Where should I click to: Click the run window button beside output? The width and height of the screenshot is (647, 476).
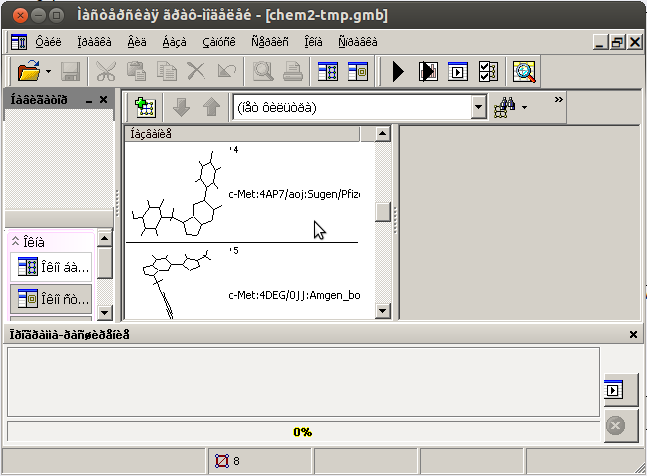621,390
